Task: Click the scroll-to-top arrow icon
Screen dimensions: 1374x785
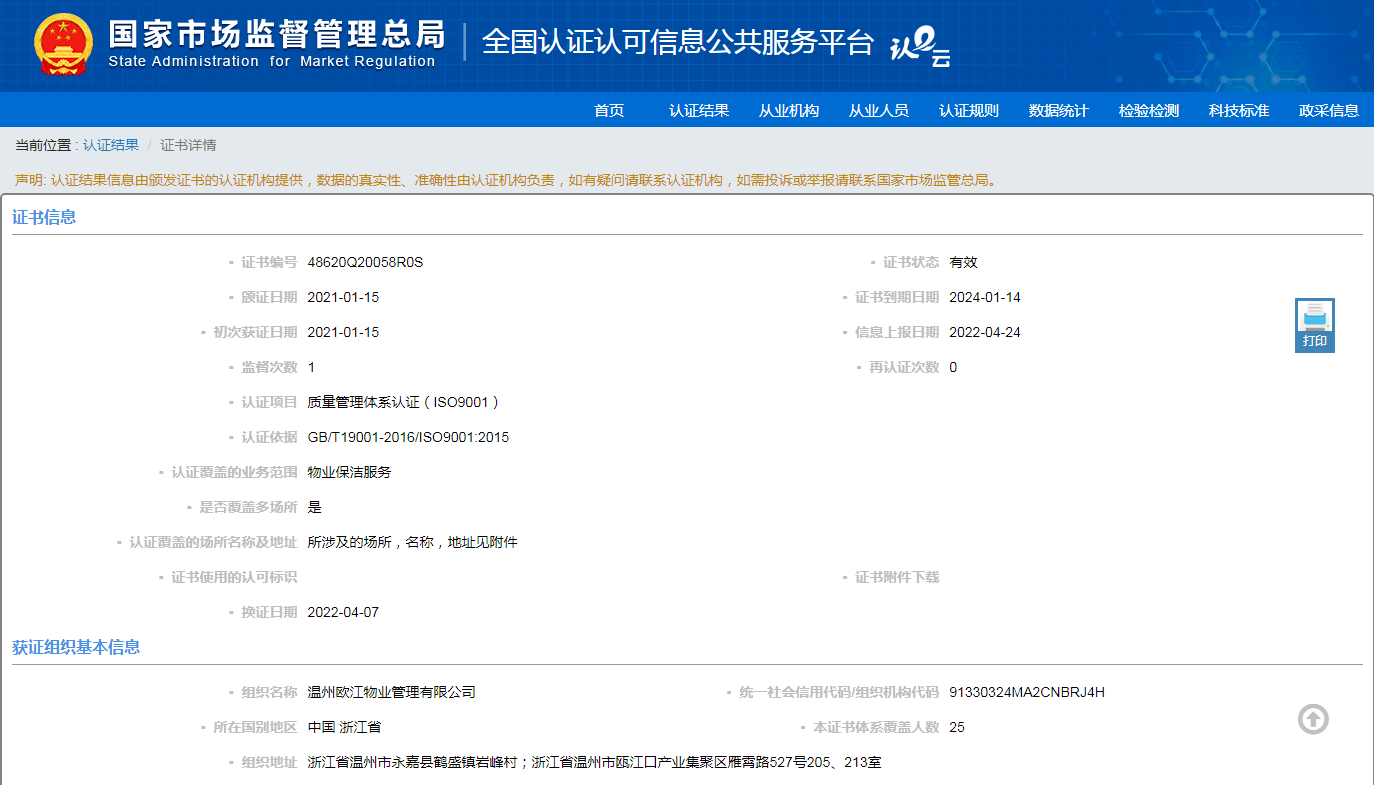Action: [x=1313, y=719]
